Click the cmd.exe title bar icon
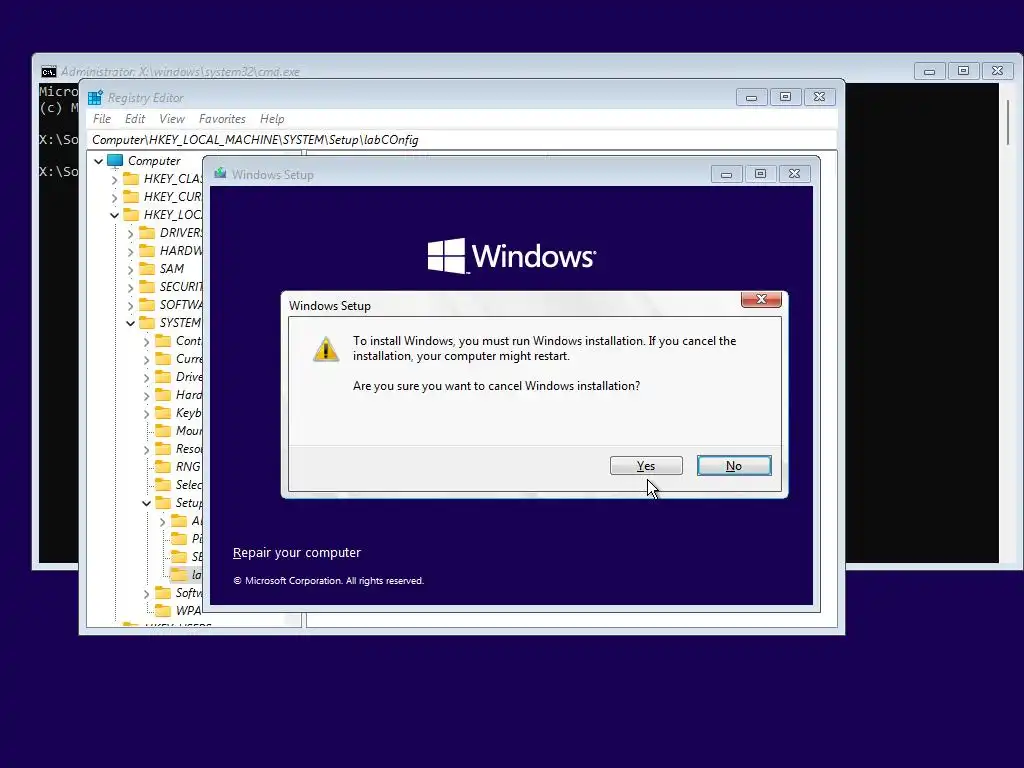This screenshot has width=1024, height=768. [x=49, y=72]
